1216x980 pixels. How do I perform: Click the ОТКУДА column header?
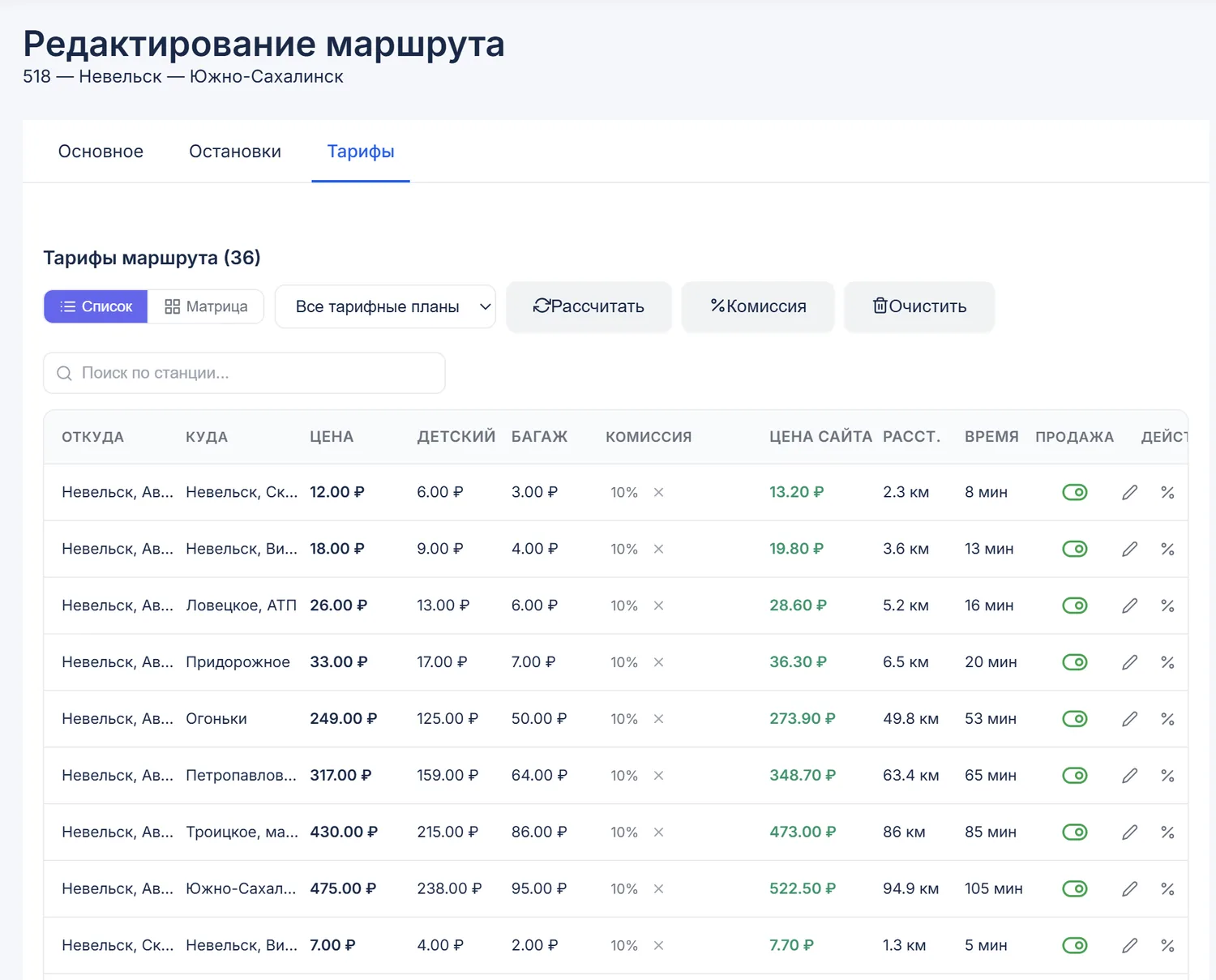pos(92,437)
